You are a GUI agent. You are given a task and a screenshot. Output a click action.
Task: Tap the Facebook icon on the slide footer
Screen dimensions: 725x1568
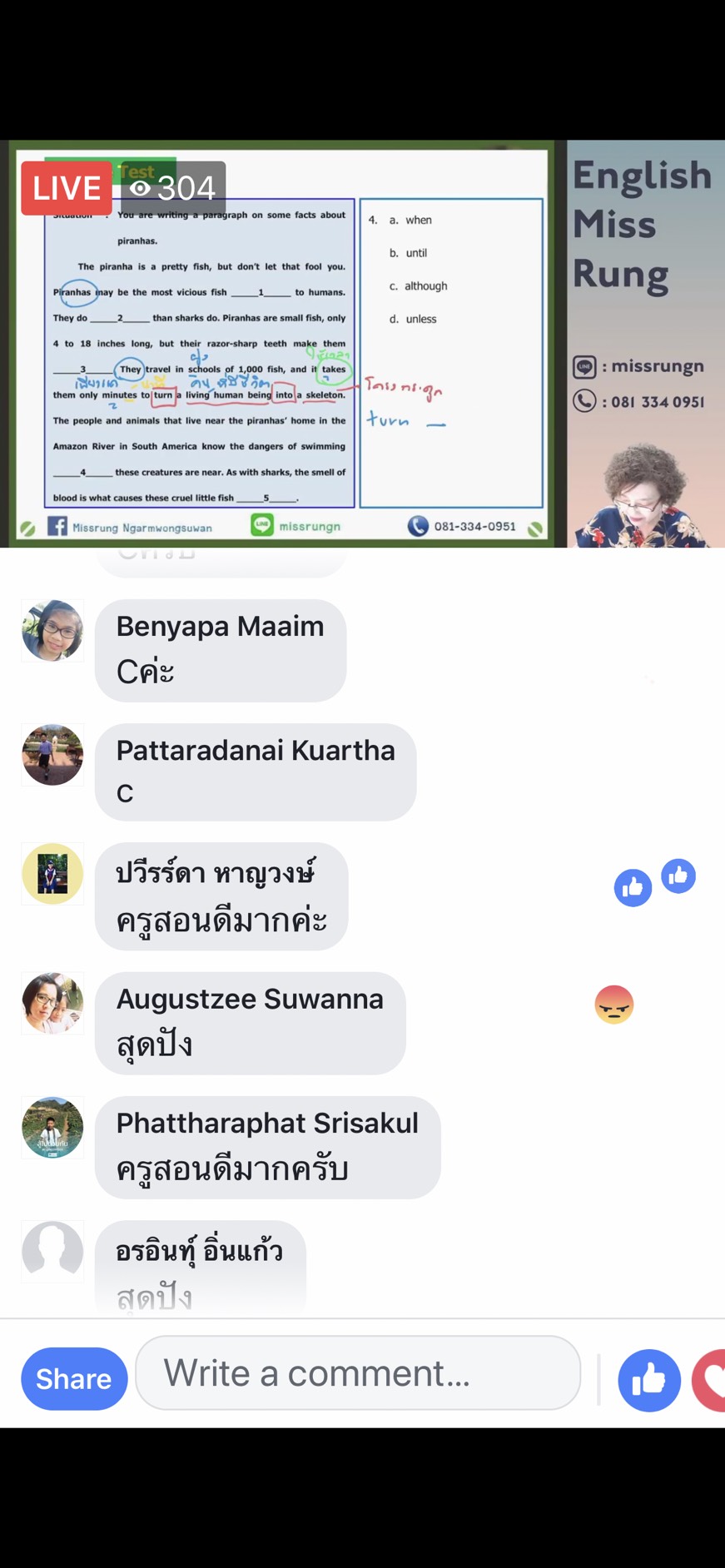pyautogui.click(x=57, y=526)
